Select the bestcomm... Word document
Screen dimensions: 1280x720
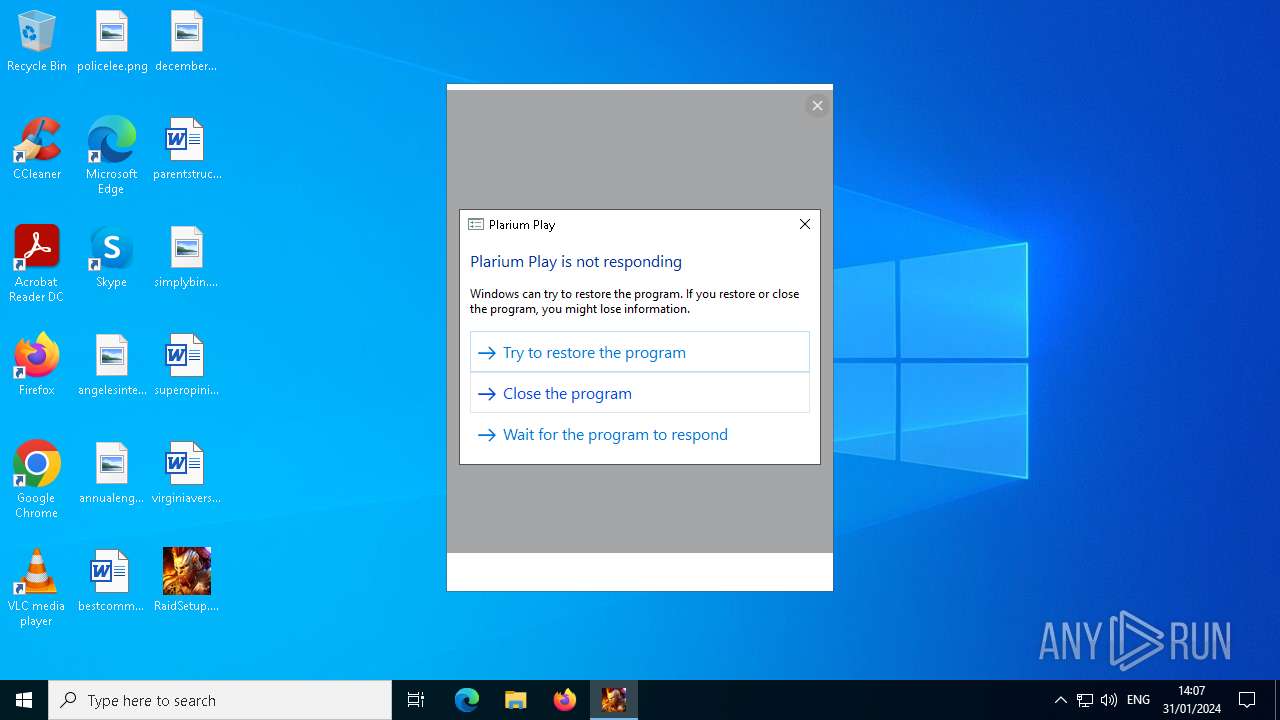(111, 581)
